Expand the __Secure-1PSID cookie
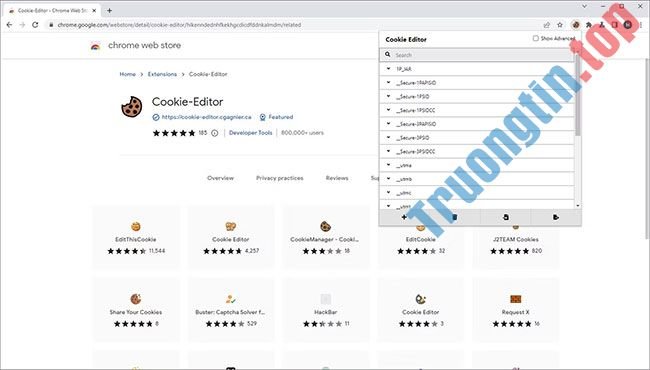Viewport: 650px width, 370px height. click(388, 96)
